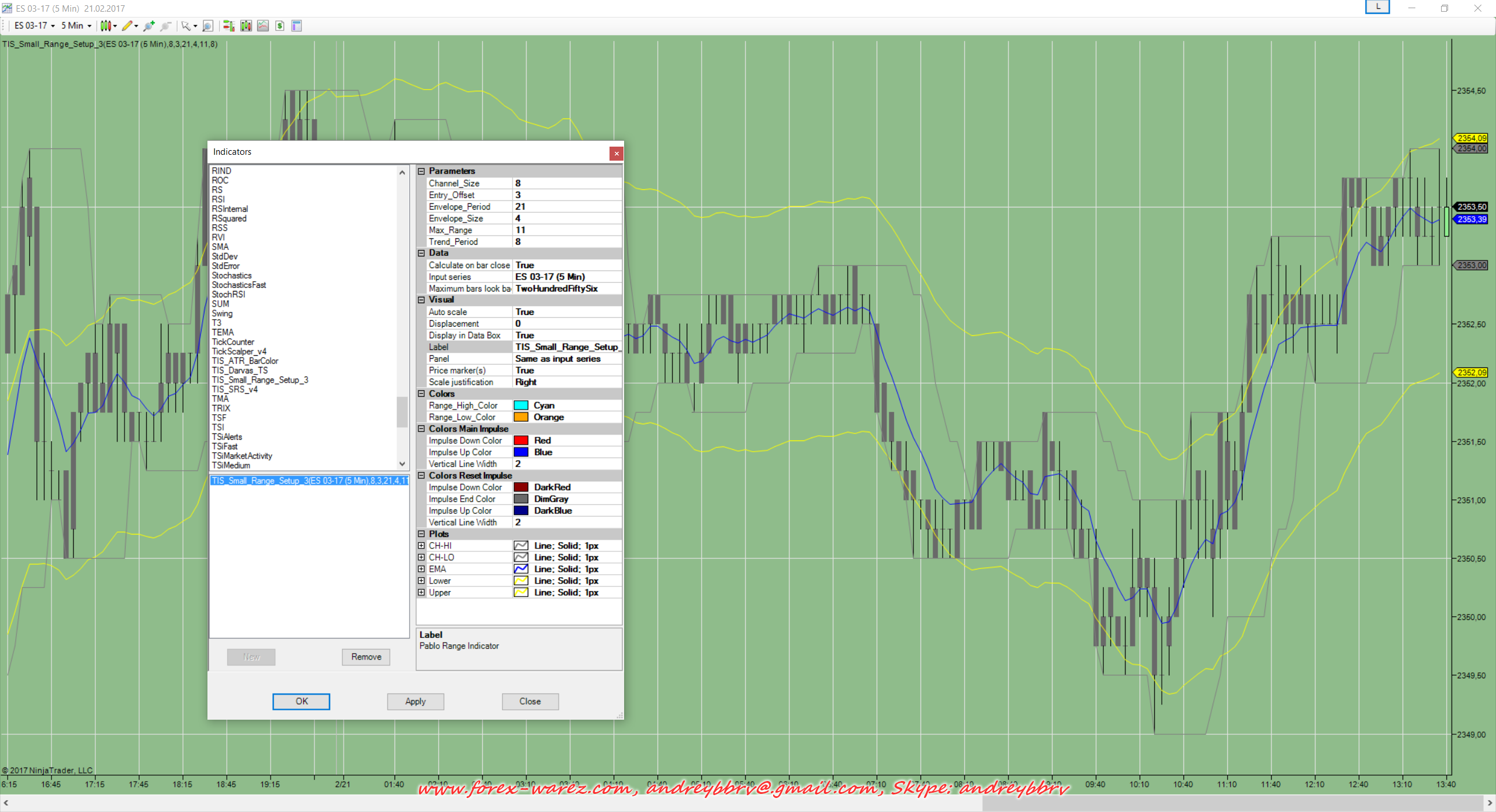Open the chart Properties panel icon
Image resolution: width=1496 pixels, height=812 pixels.
(296, 26)
